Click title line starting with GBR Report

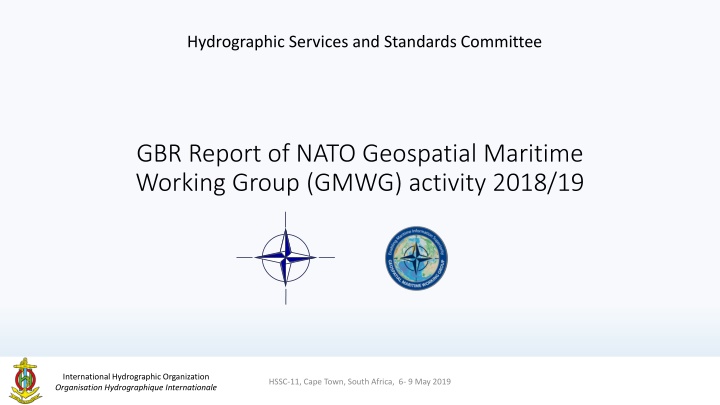pyautogui.click(x=359, y=157)
